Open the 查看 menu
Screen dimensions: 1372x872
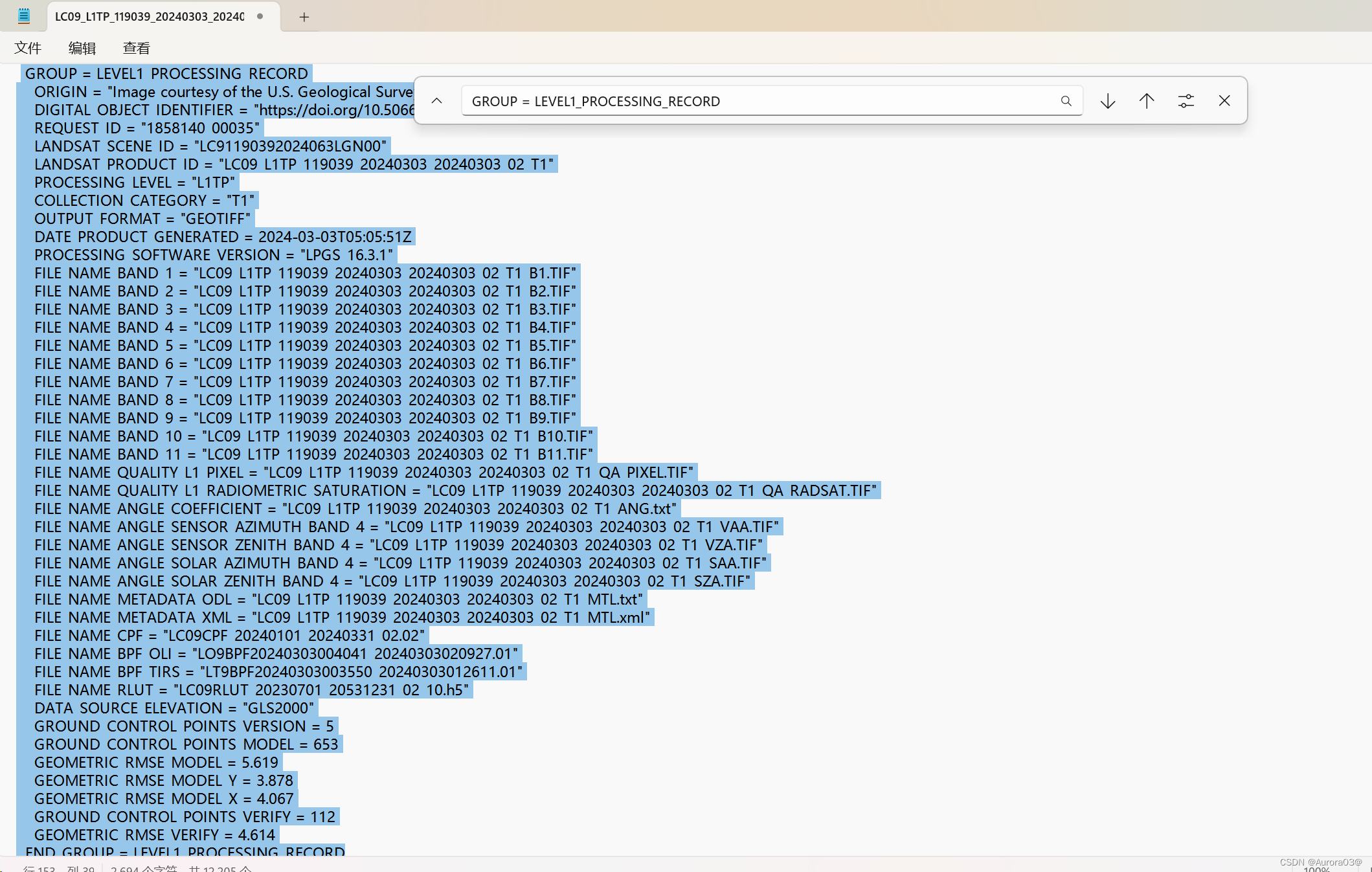(137, 48)
